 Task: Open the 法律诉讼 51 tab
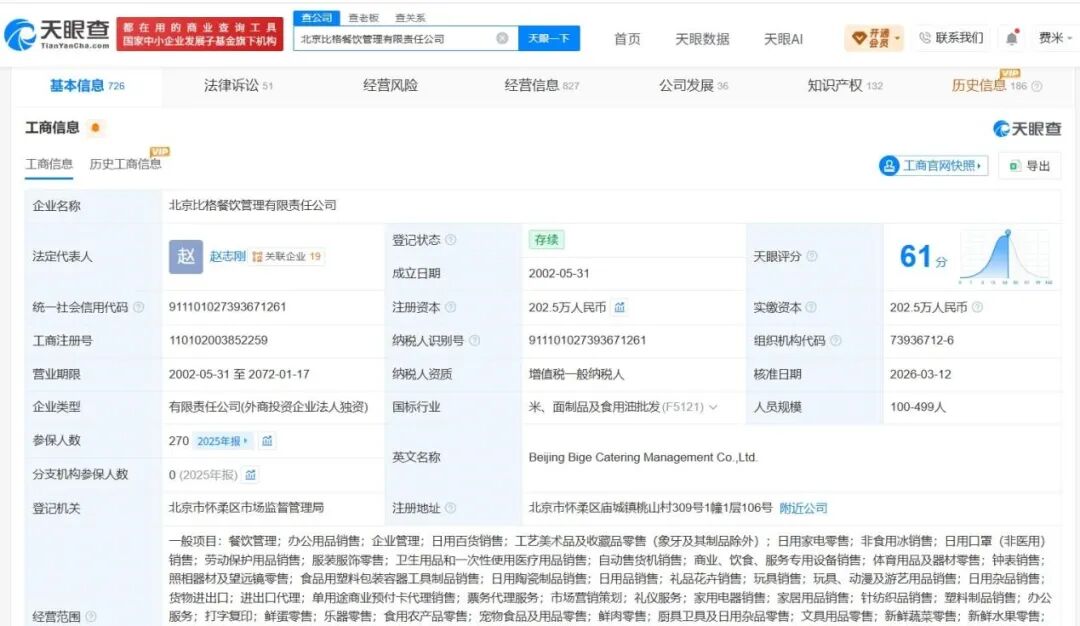coord(238,85)
